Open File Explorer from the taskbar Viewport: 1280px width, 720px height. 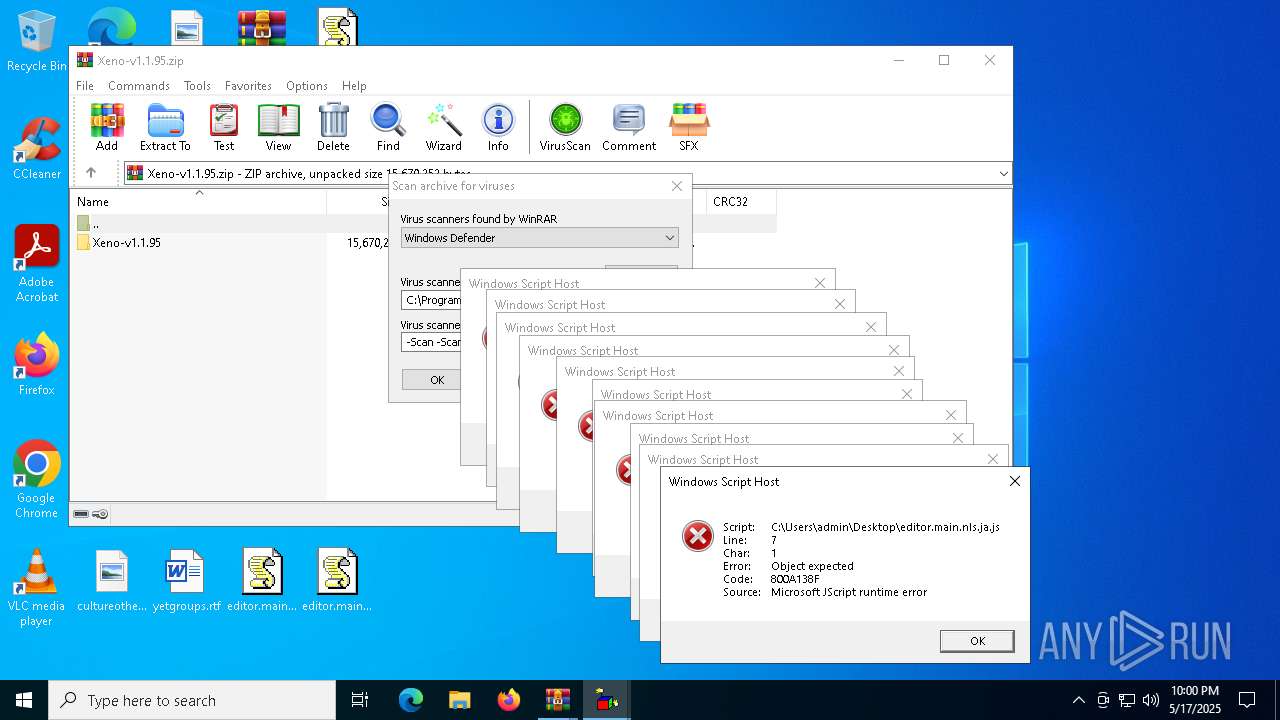tap(460, 700)
